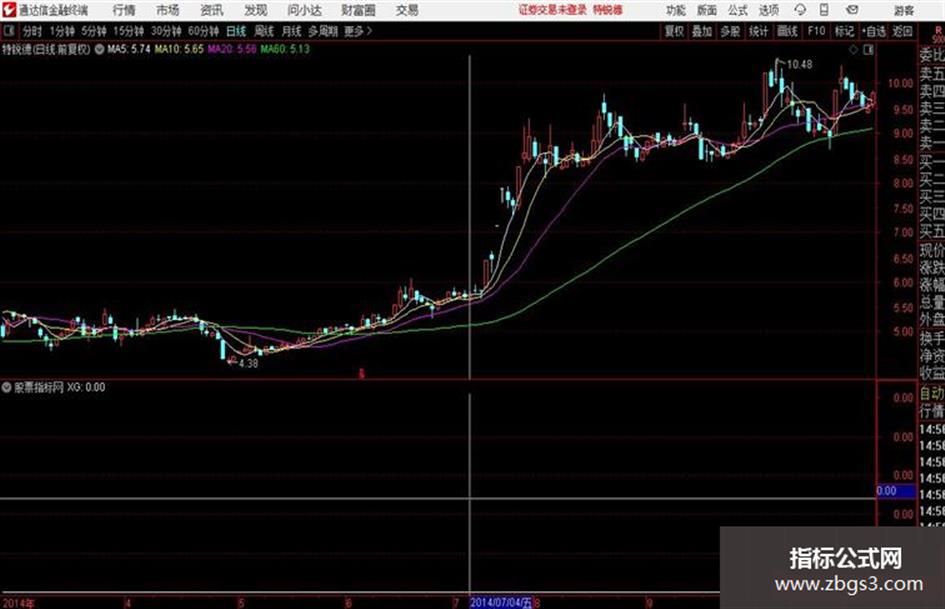The image size is (945, 609).
Task: Click the 统计 statistics toolbar button
Action: [x=758, y=31]
